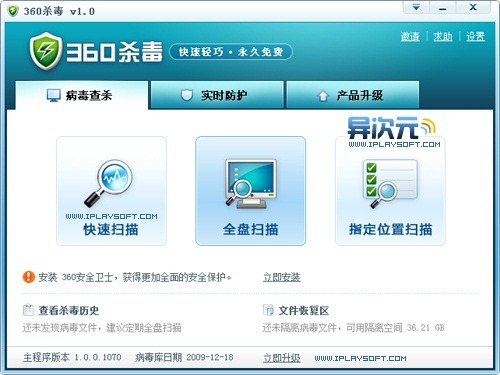Click the up-arrow icon on 产品升级 tab
This screenshot has width=500, height=375.
coord(322,96)
